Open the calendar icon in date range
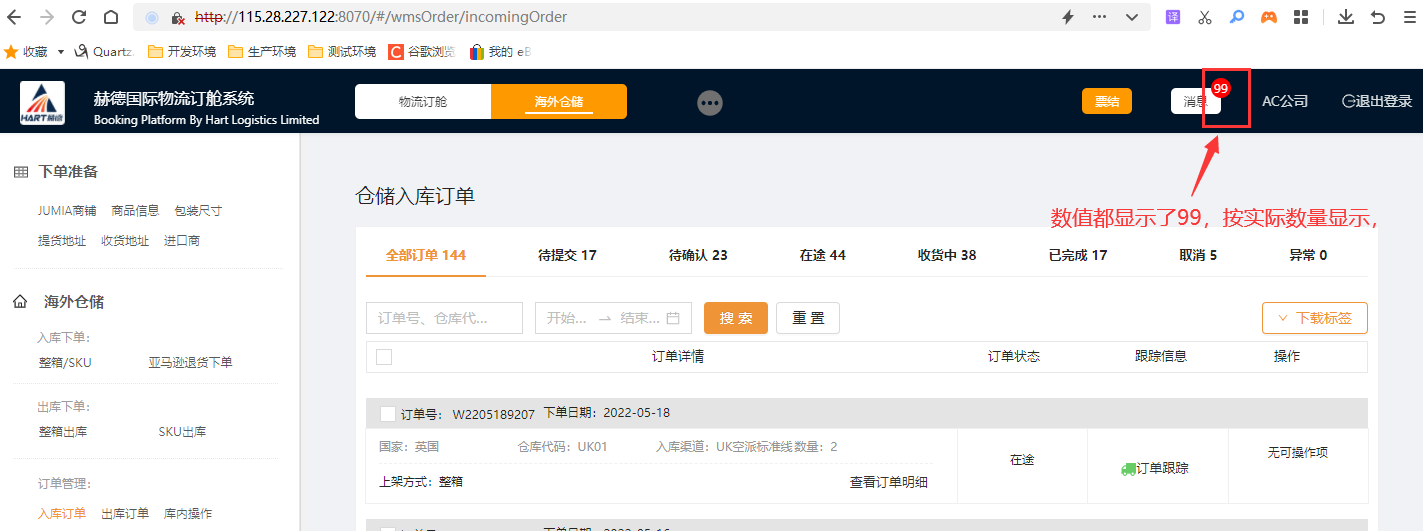 tap(673, 318)
